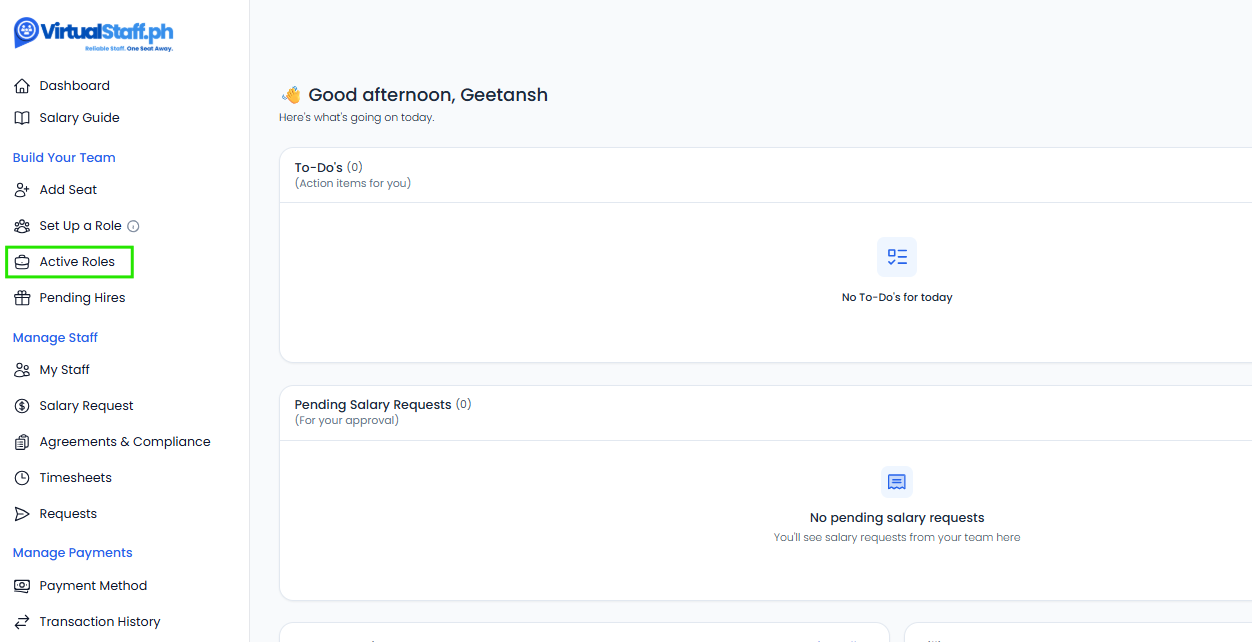This screenshot has height=642, width=1252.
Task: Click the Transaction History arrows icon
Action: coord(22,622)
